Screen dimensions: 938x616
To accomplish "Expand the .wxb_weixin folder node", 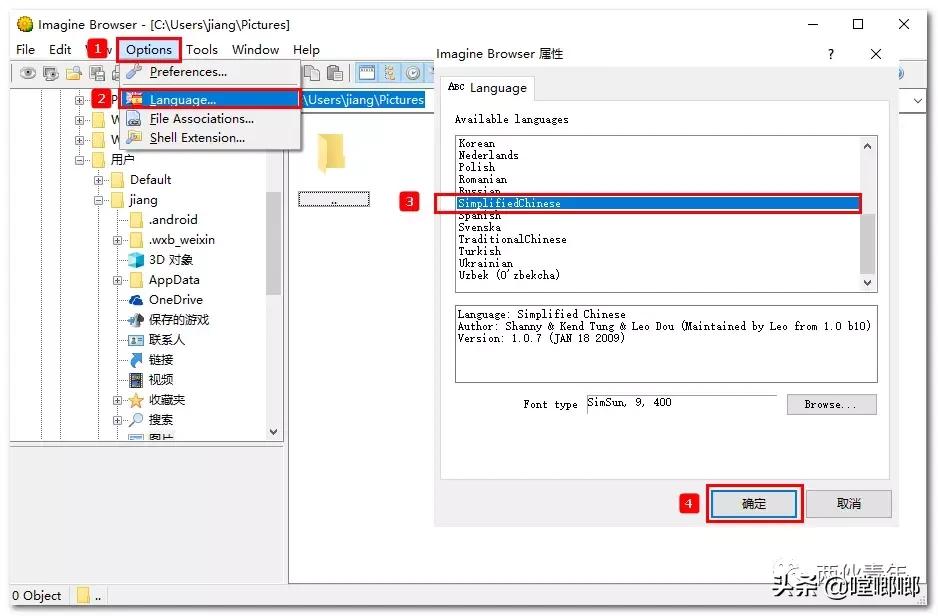I will click(117, 240).
